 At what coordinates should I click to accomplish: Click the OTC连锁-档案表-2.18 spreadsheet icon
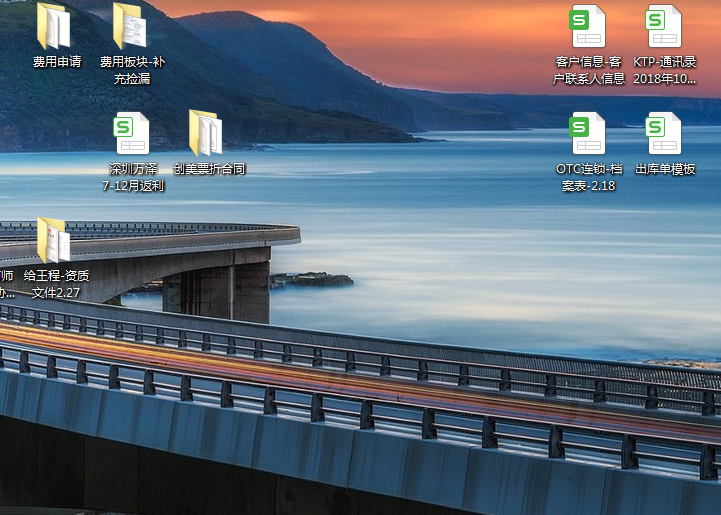pyautogui.click(x=588, y=133)
